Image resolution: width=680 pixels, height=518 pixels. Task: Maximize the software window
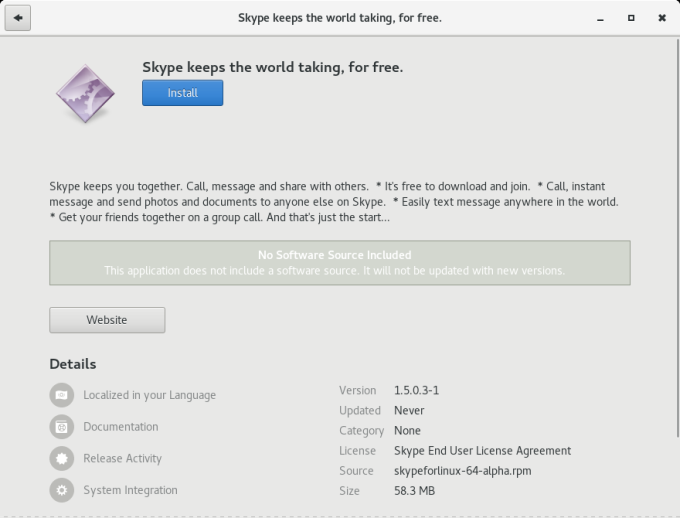pos(631,18)
